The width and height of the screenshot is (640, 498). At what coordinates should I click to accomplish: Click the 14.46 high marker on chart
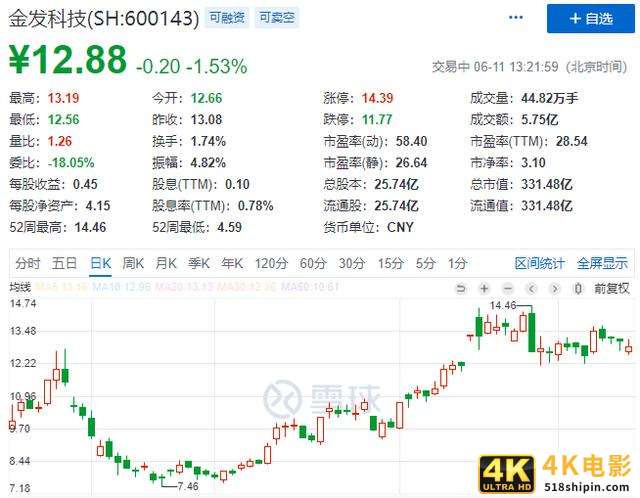click(x=503, y=305)
